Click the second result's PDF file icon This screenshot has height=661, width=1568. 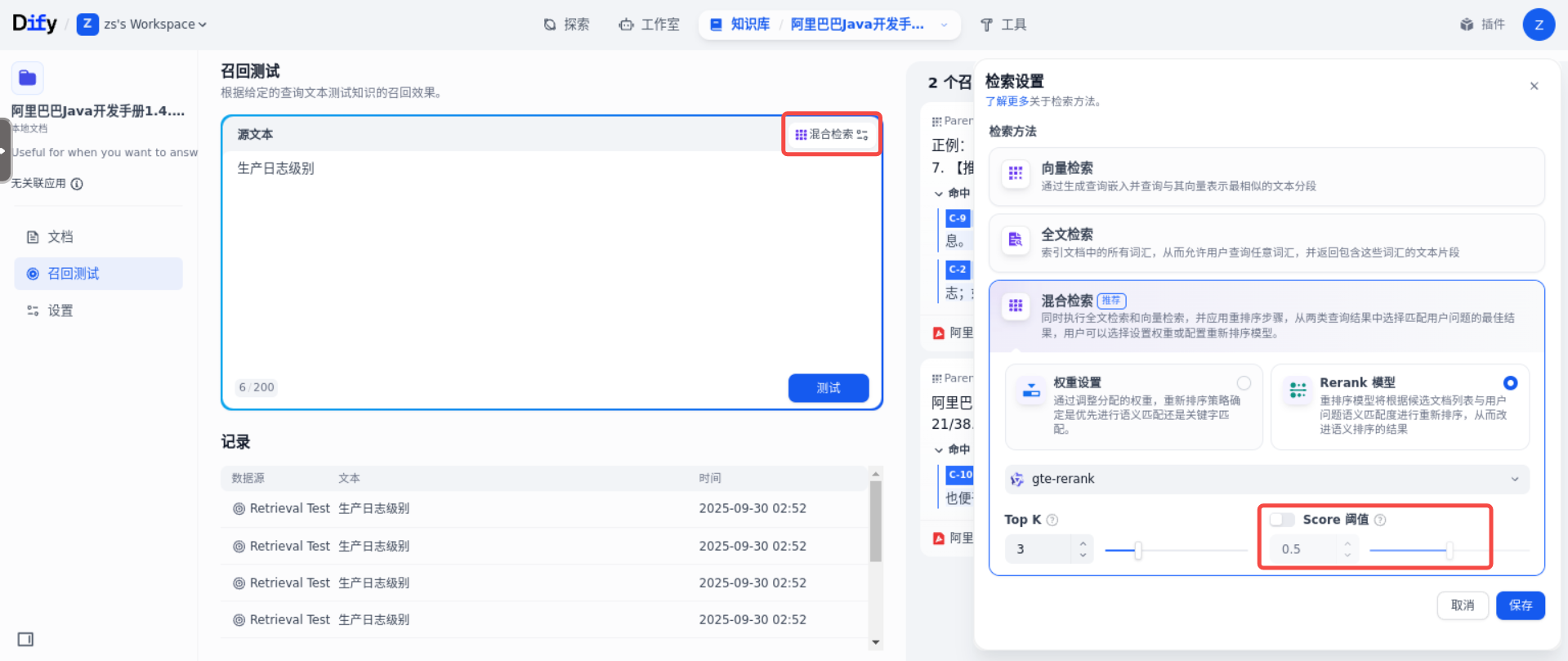(939, 538)
